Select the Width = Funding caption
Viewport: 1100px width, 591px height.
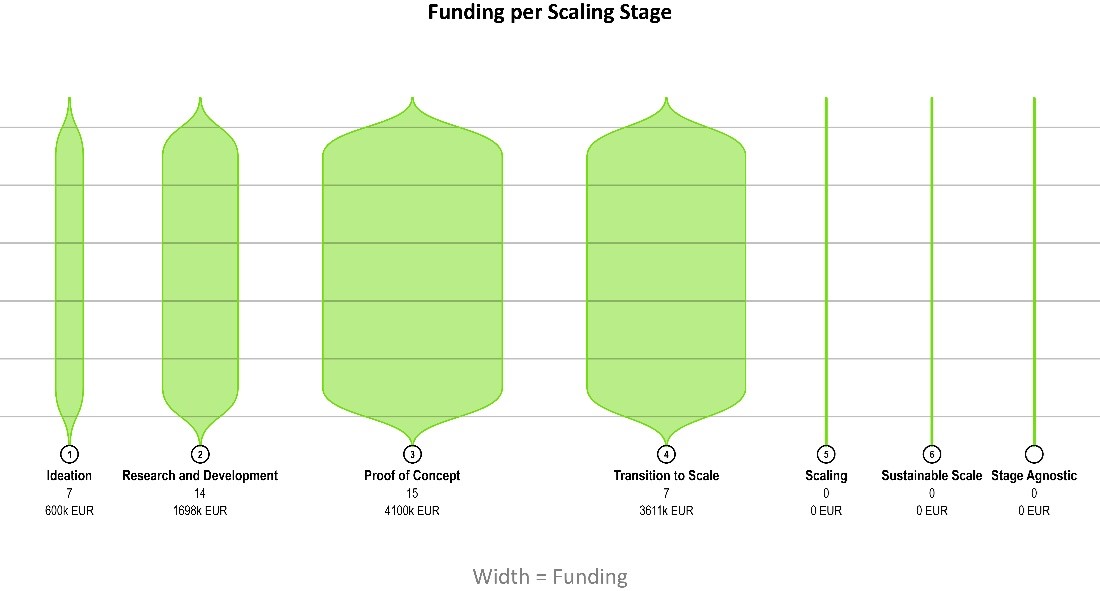[550, 577]
